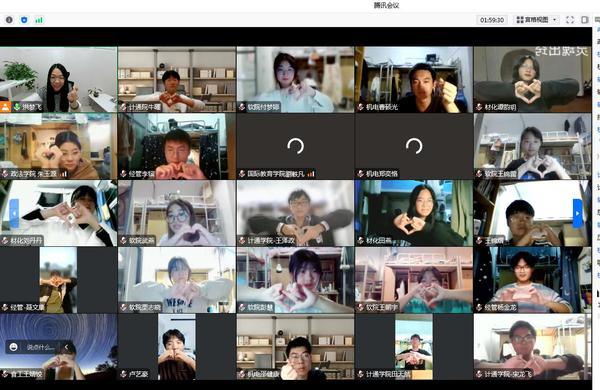Screen dimensions: 600x390
Task: Toggle the side panel icon in toolbar
Action: (x=585, y=20)
